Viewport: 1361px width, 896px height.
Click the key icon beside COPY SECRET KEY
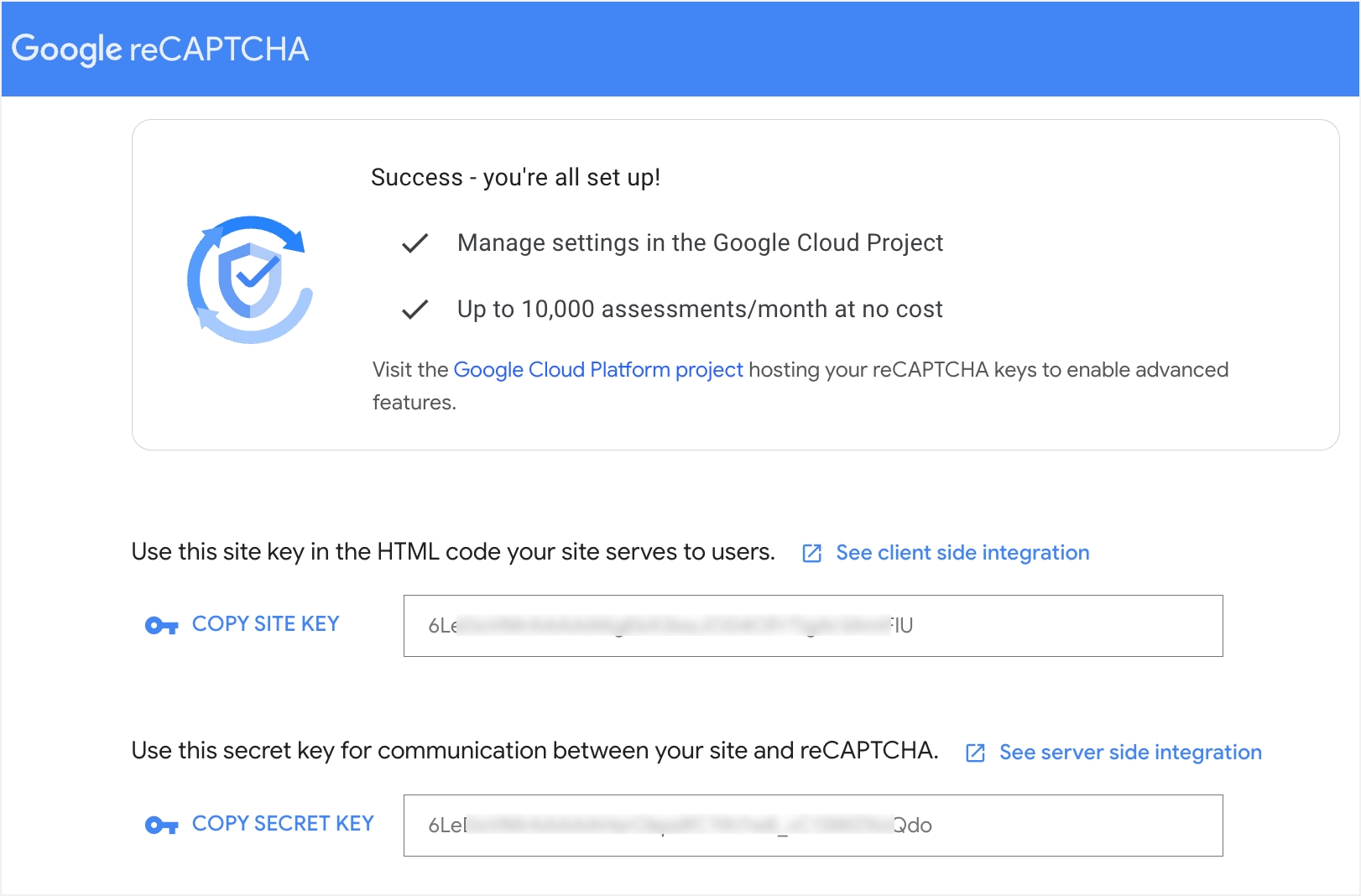point(161,825)
